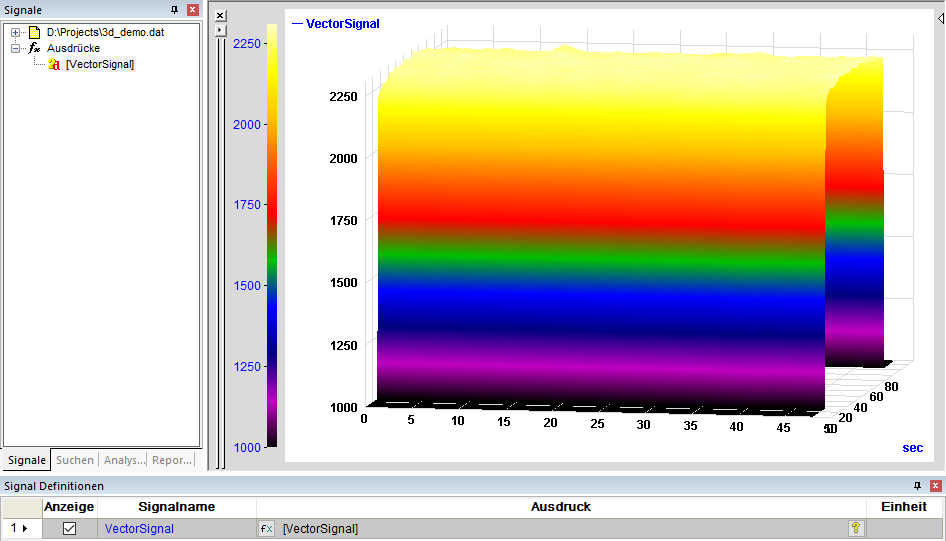Screen dimensions: 946x541
Task: Close the Signale panel
Action: (193, 10)
